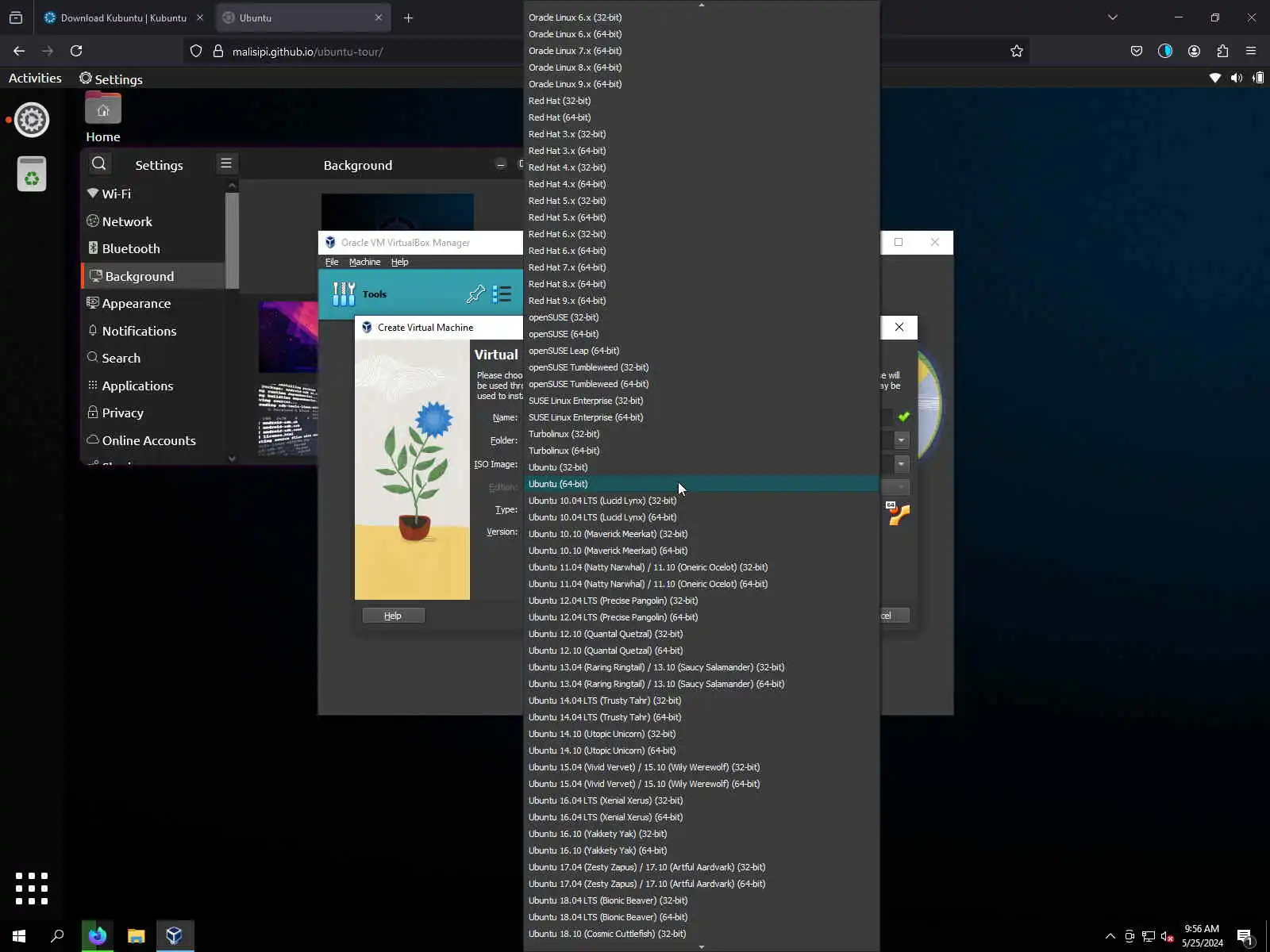
Task: Go back with the browser back arrow
Action: coord(19,51)
